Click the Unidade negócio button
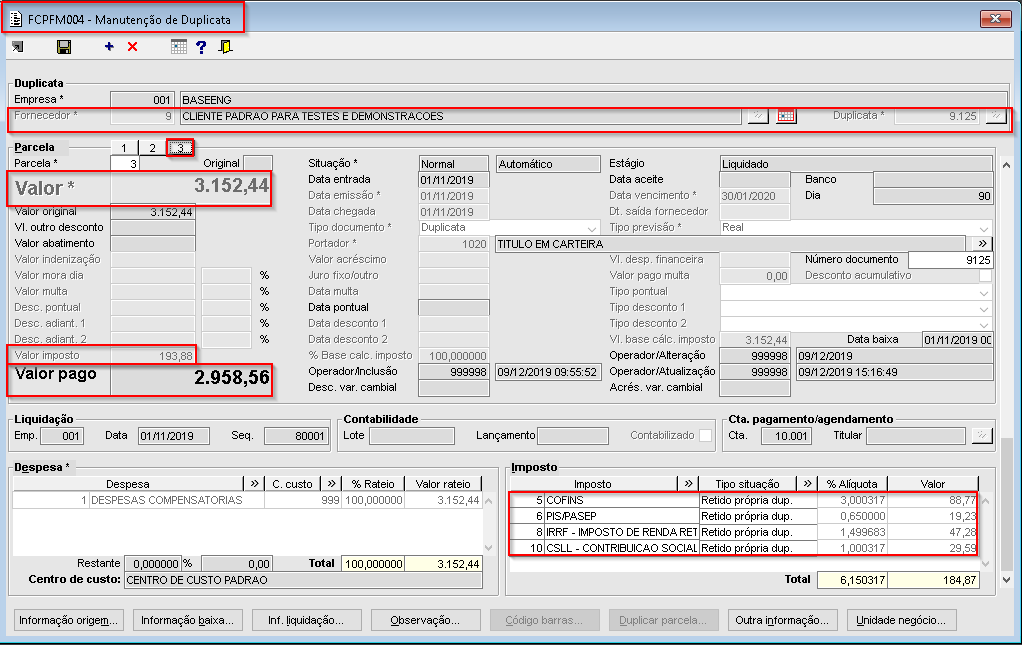Viewport: 1022px width, 645px height. 901,620
